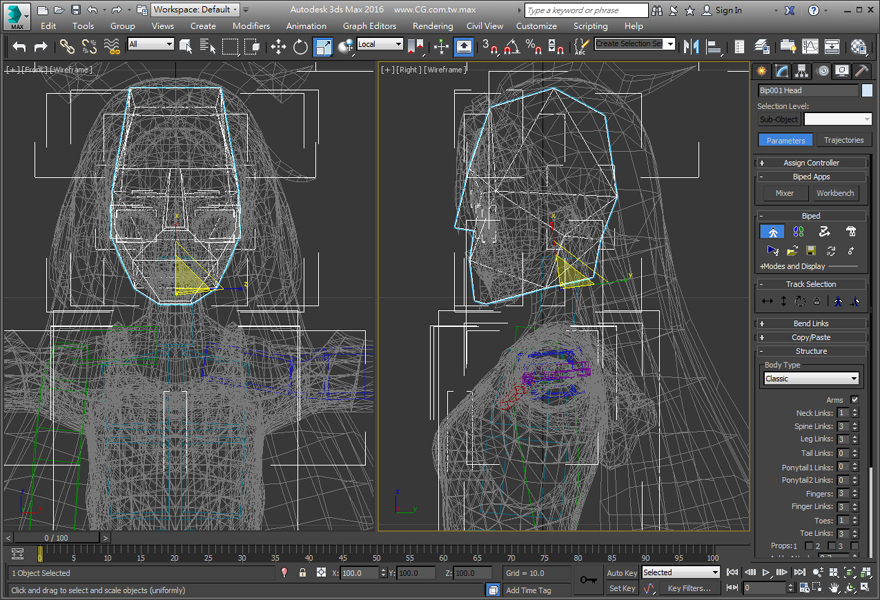Open the Align tool
Screen dimensions: 880x600
coord(713,47)
